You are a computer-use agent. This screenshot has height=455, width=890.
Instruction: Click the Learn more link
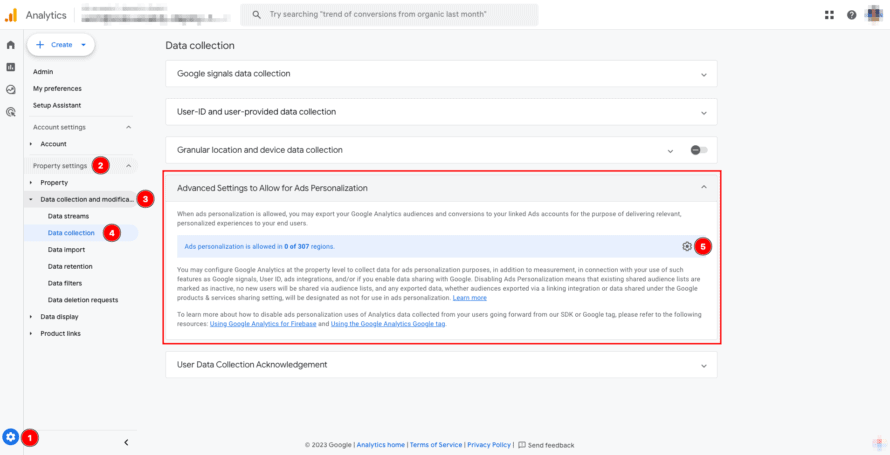coord(470,298)
